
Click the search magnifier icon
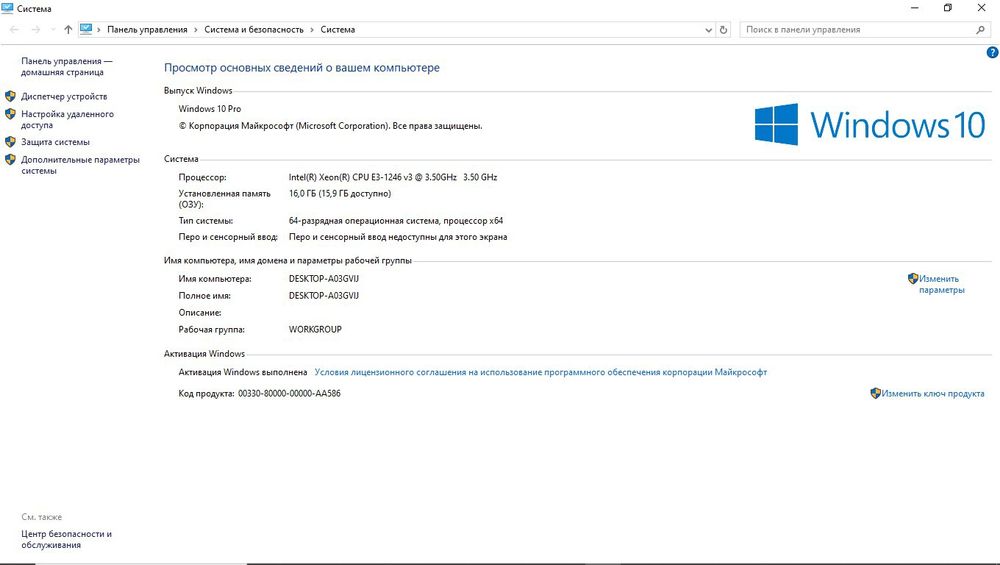pos(980,29)
